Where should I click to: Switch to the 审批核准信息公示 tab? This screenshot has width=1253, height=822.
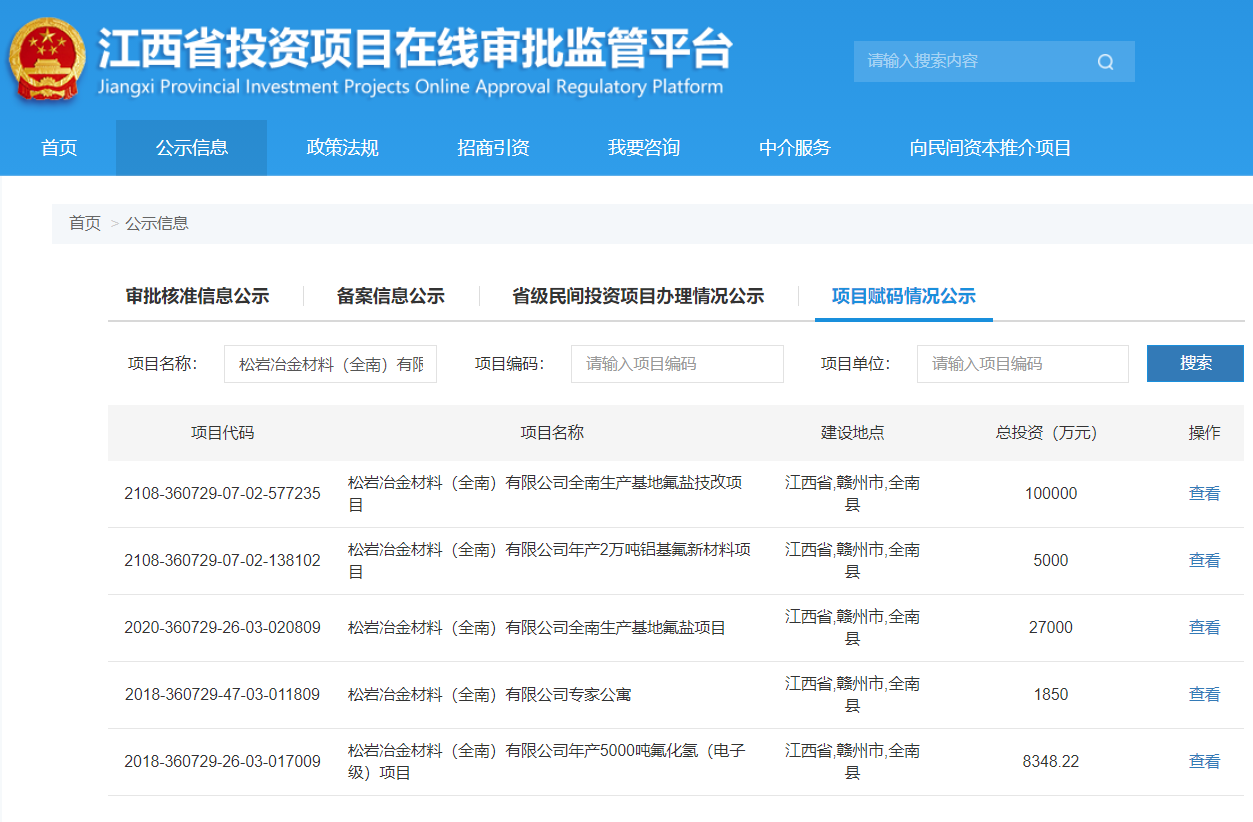pos(197,296)
